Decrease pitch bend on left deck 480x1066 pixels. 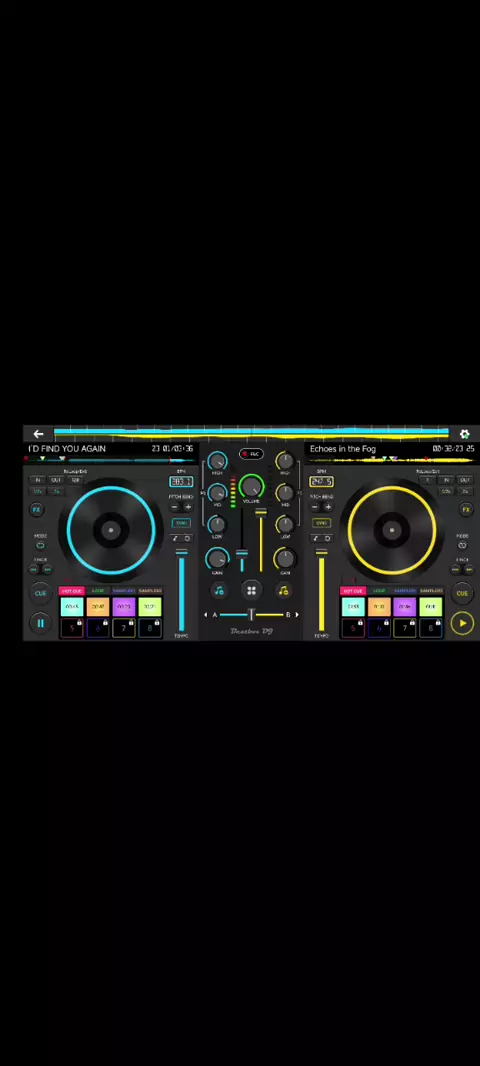[x=174, y=507]
